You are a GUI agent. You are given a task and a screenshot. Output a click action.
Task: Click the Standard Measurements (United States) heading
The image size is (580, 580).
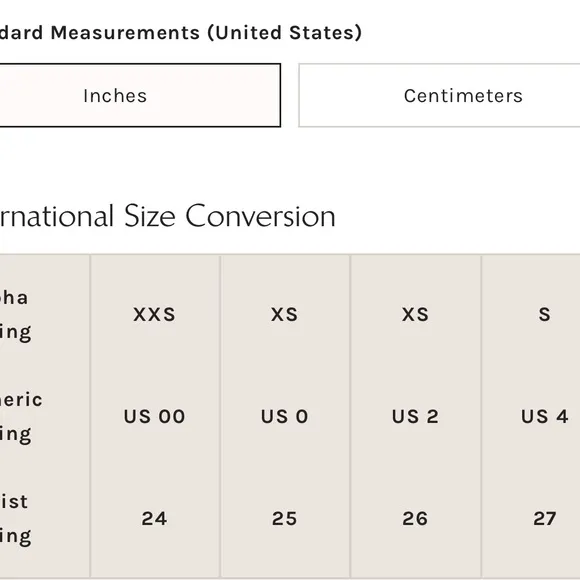pyautogui.click(x=181, y=33)
